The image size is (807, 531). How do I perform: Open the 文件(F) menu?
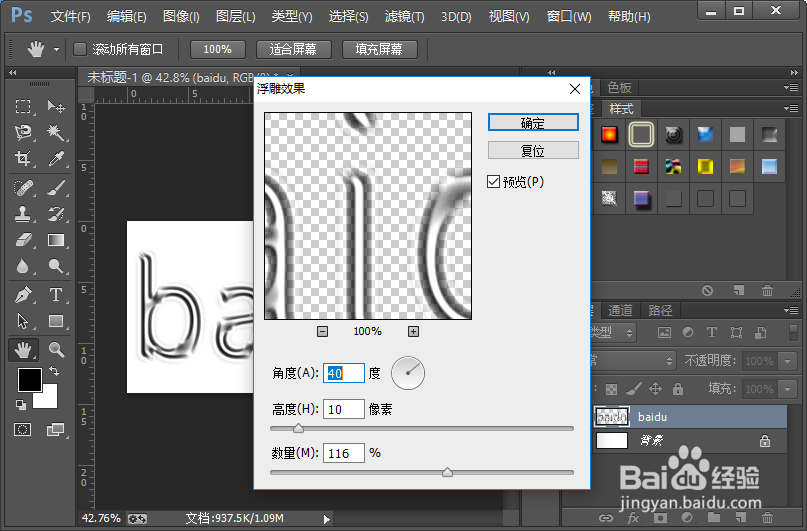pyautogui.click(x=71, y=16)
